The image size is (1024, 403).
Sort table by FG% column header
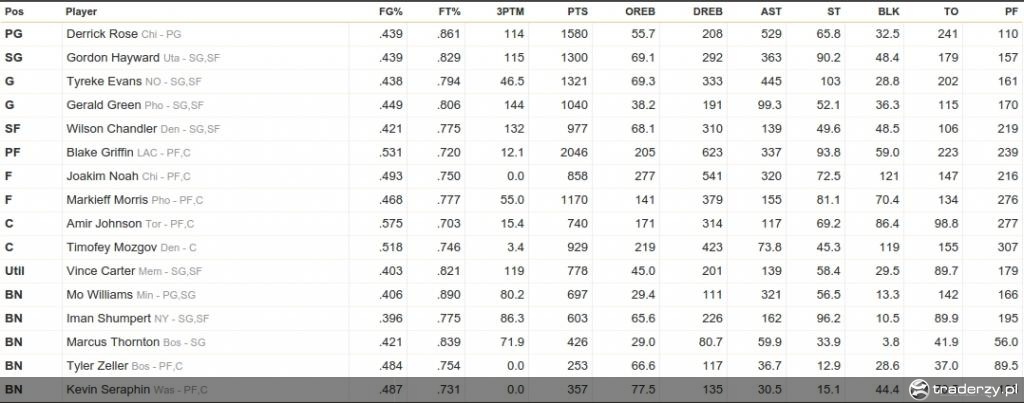391,12
